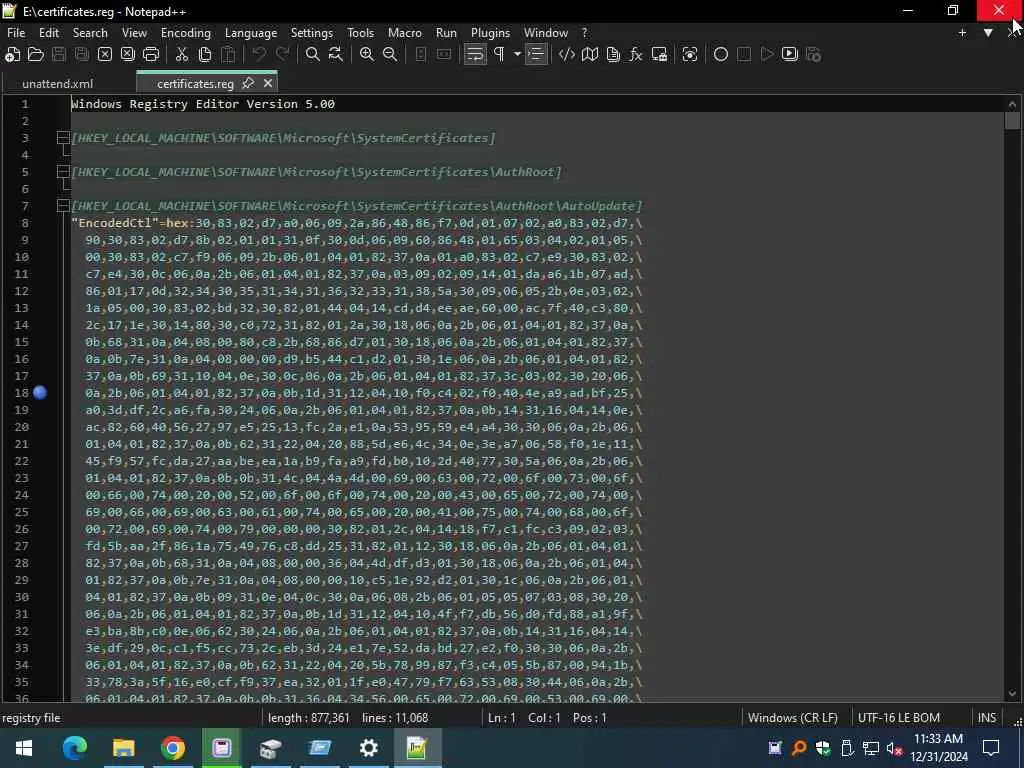This screenshot has height=768, width=1024.
Task: Open the Language menu
Action: (251, 33)
